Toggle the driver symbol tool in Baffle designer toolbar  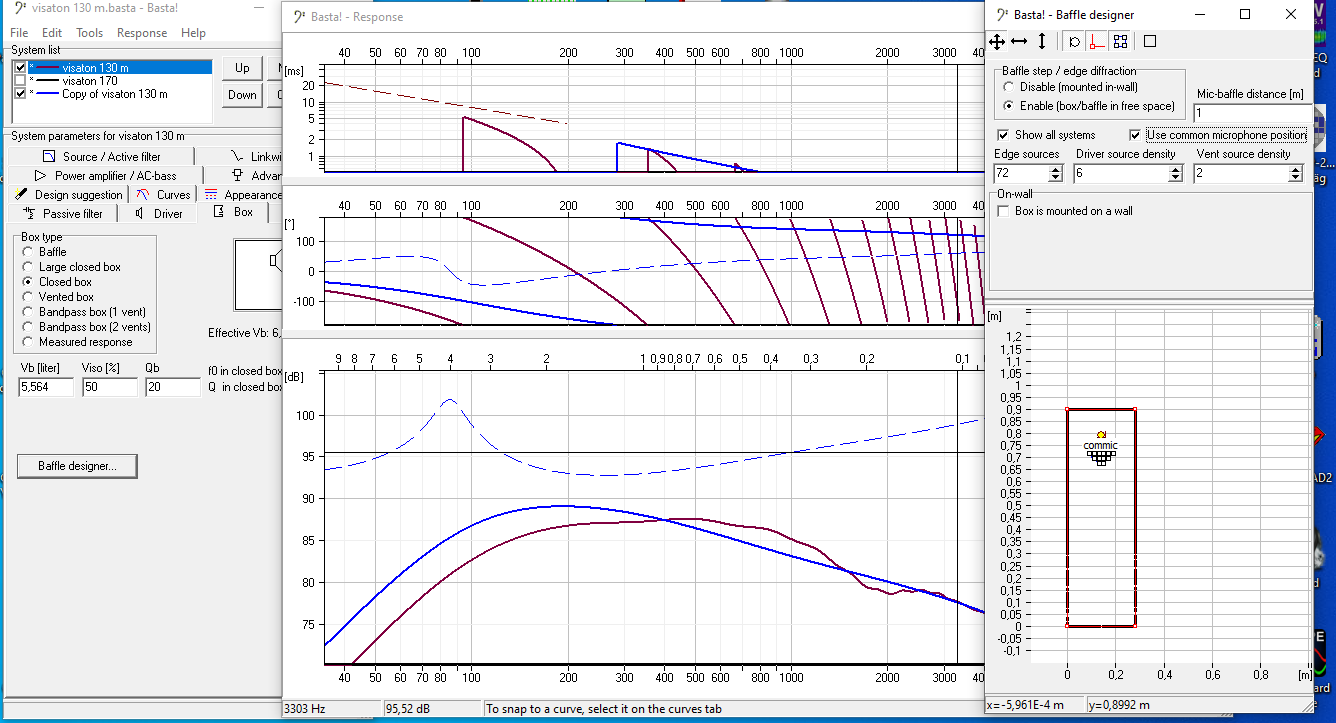1074,42
